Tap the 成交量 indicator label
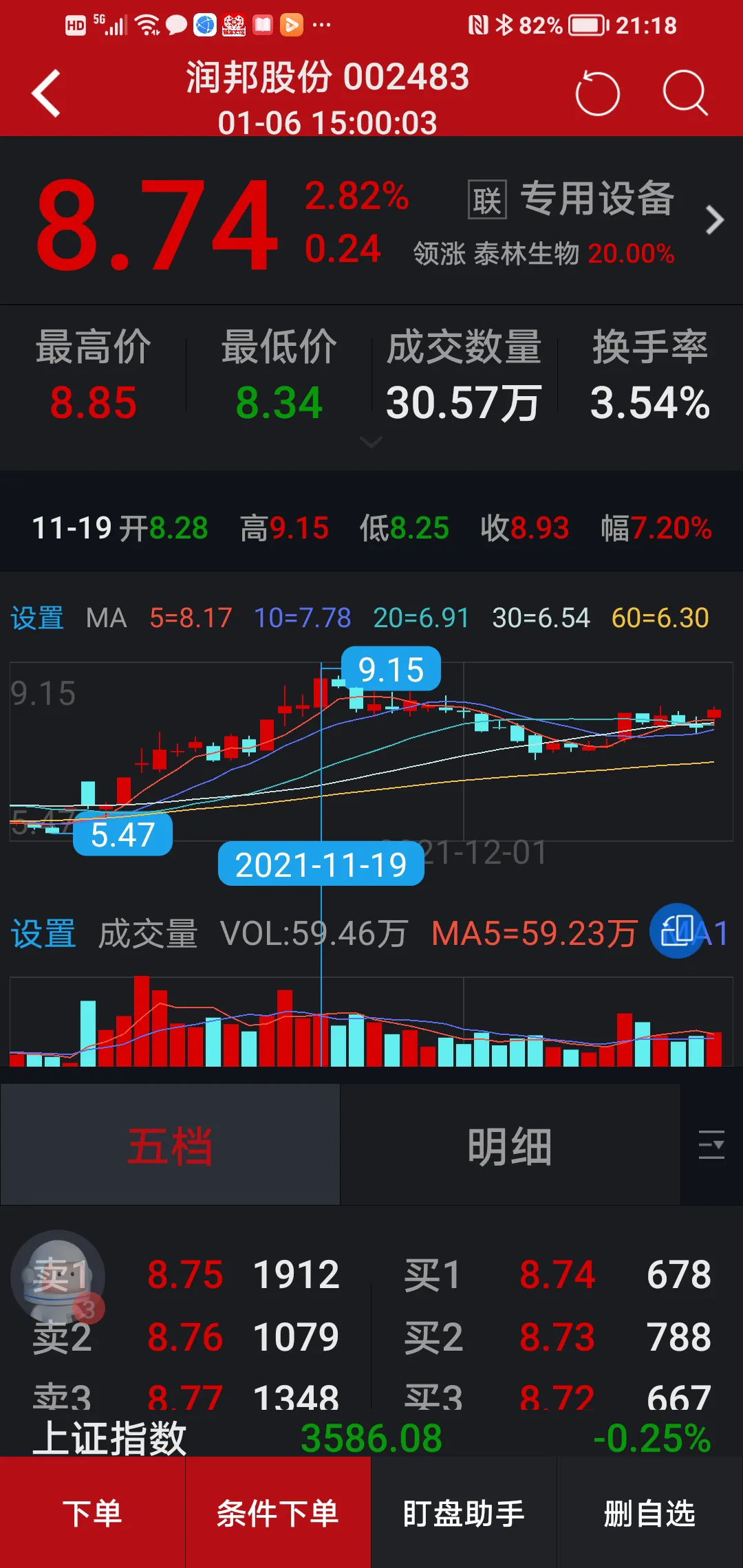 pos(148,934)
